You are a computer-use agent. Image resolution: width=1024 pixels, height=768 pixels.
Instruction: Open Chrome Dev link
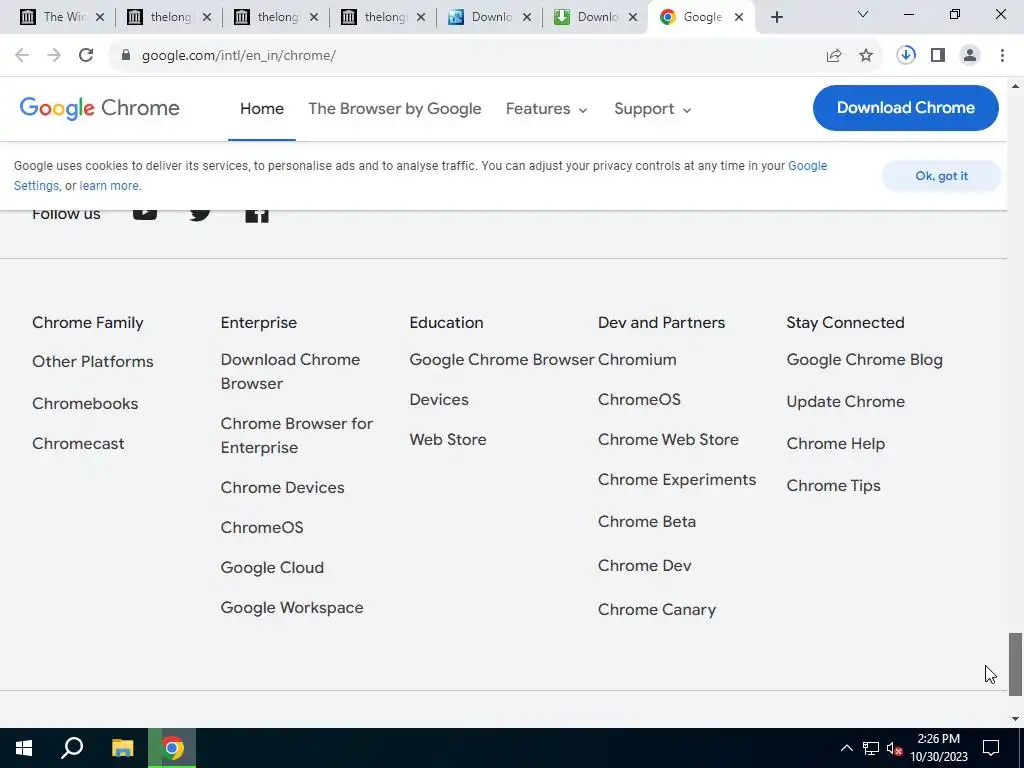[644, 566]
